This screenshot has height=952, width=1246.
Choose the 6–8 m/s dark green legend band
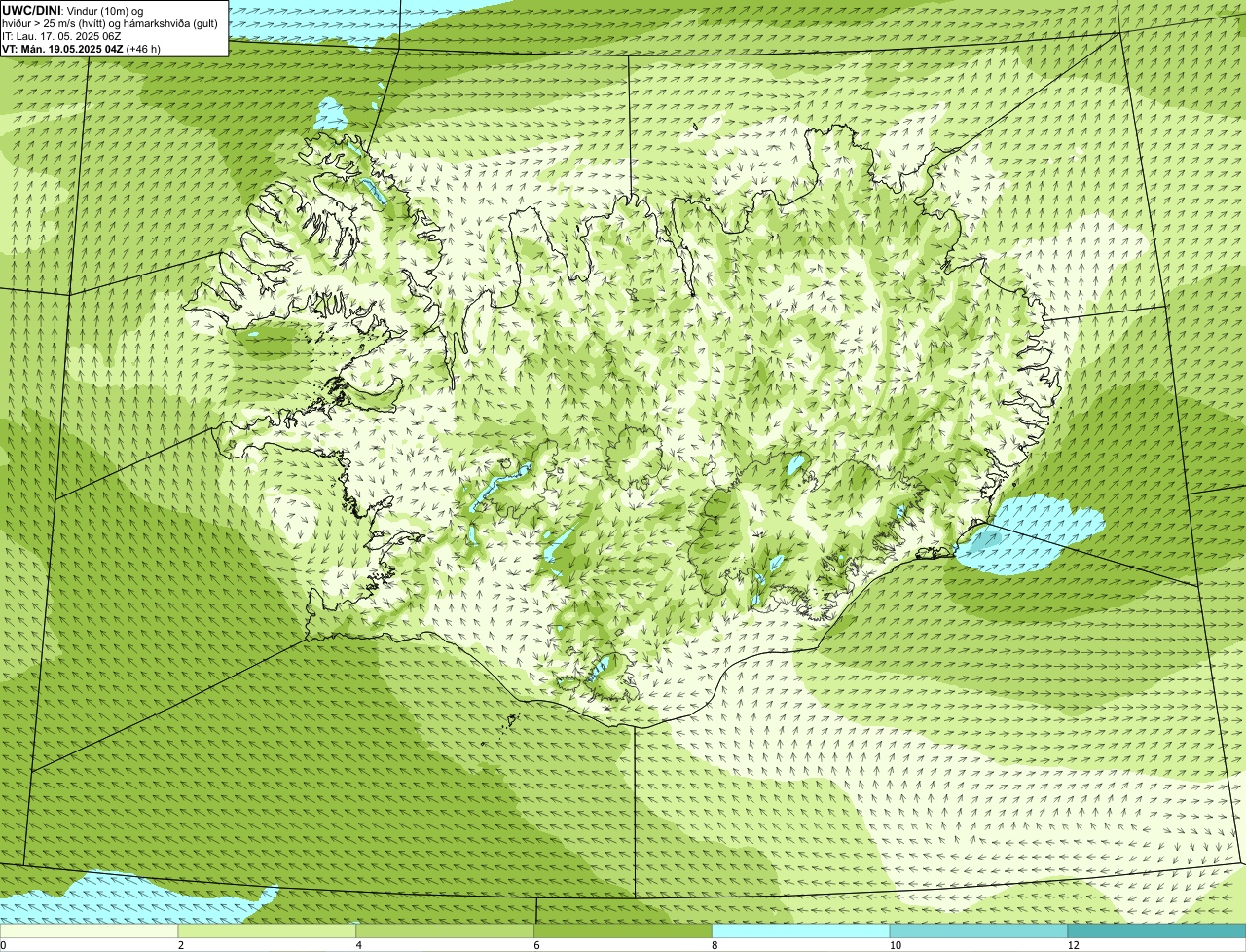pyautogui.click(x=623, y=932)
